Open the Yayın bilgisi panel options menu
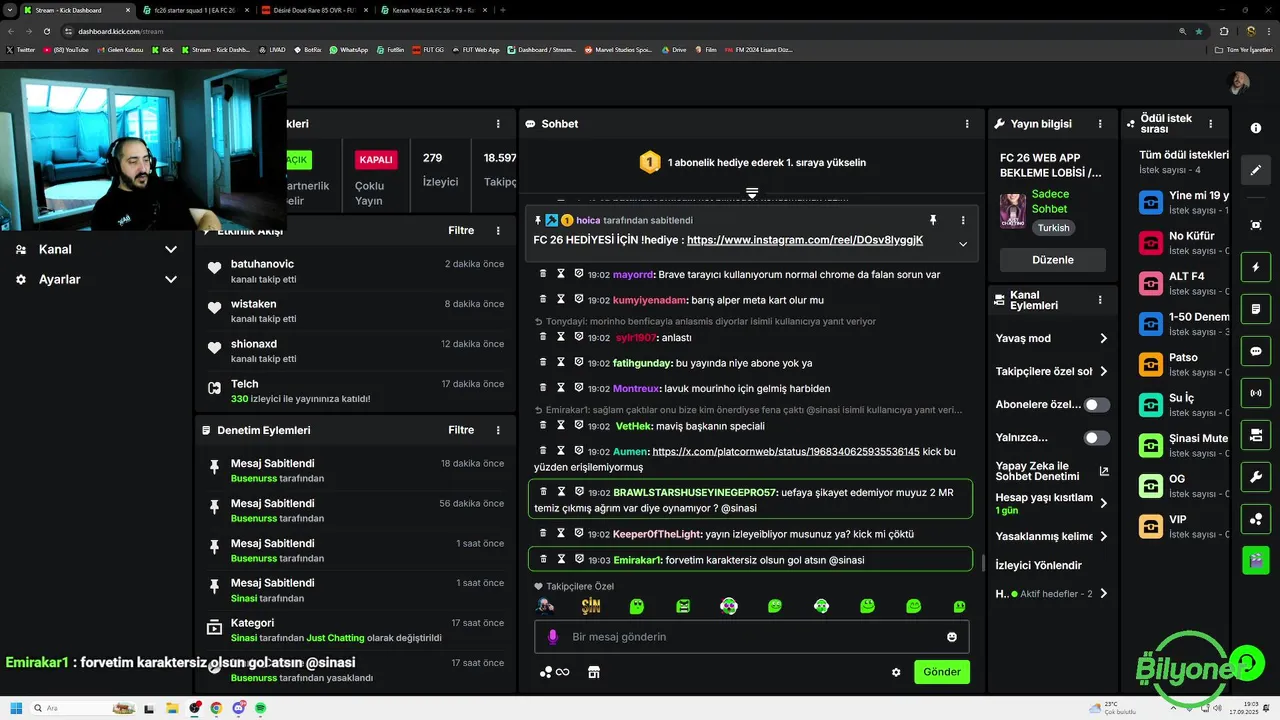This screenshot has height=720, width=1280. [1100, 124]
